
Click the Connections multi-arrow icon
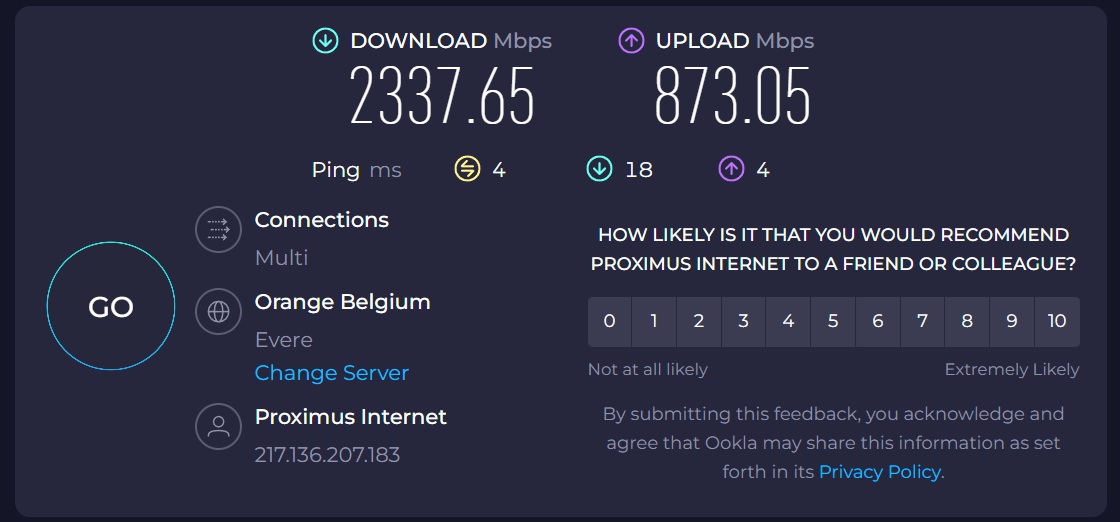[218, 229]
